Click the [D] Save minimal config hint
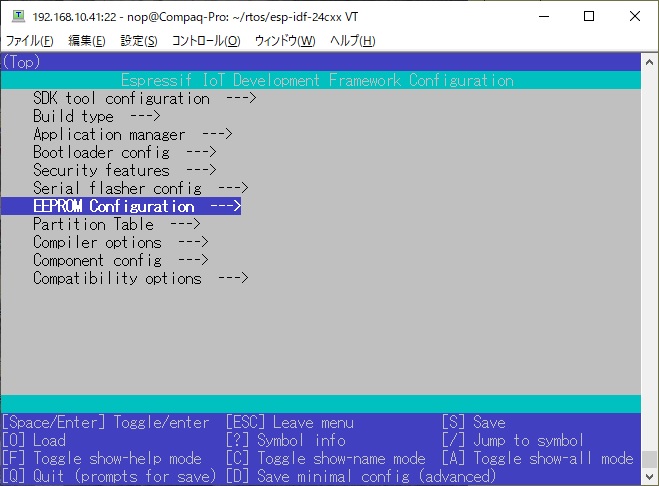The height and width of the screenshot is (486, 659). pos(361,477)
